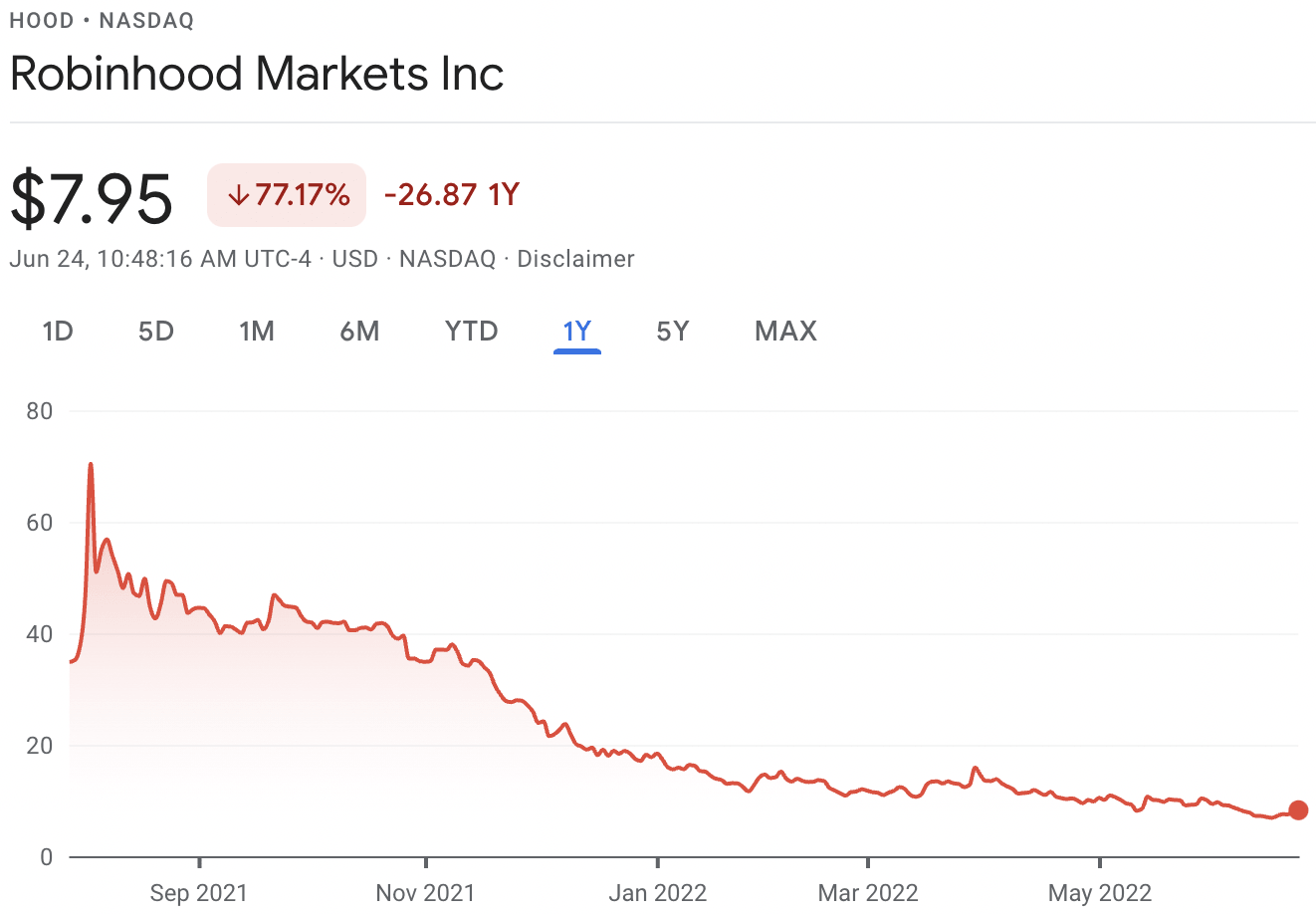This screenshot has width=1316, height=914.
Task: Open the YTD performance view
Action: click(x=470, y=331)
